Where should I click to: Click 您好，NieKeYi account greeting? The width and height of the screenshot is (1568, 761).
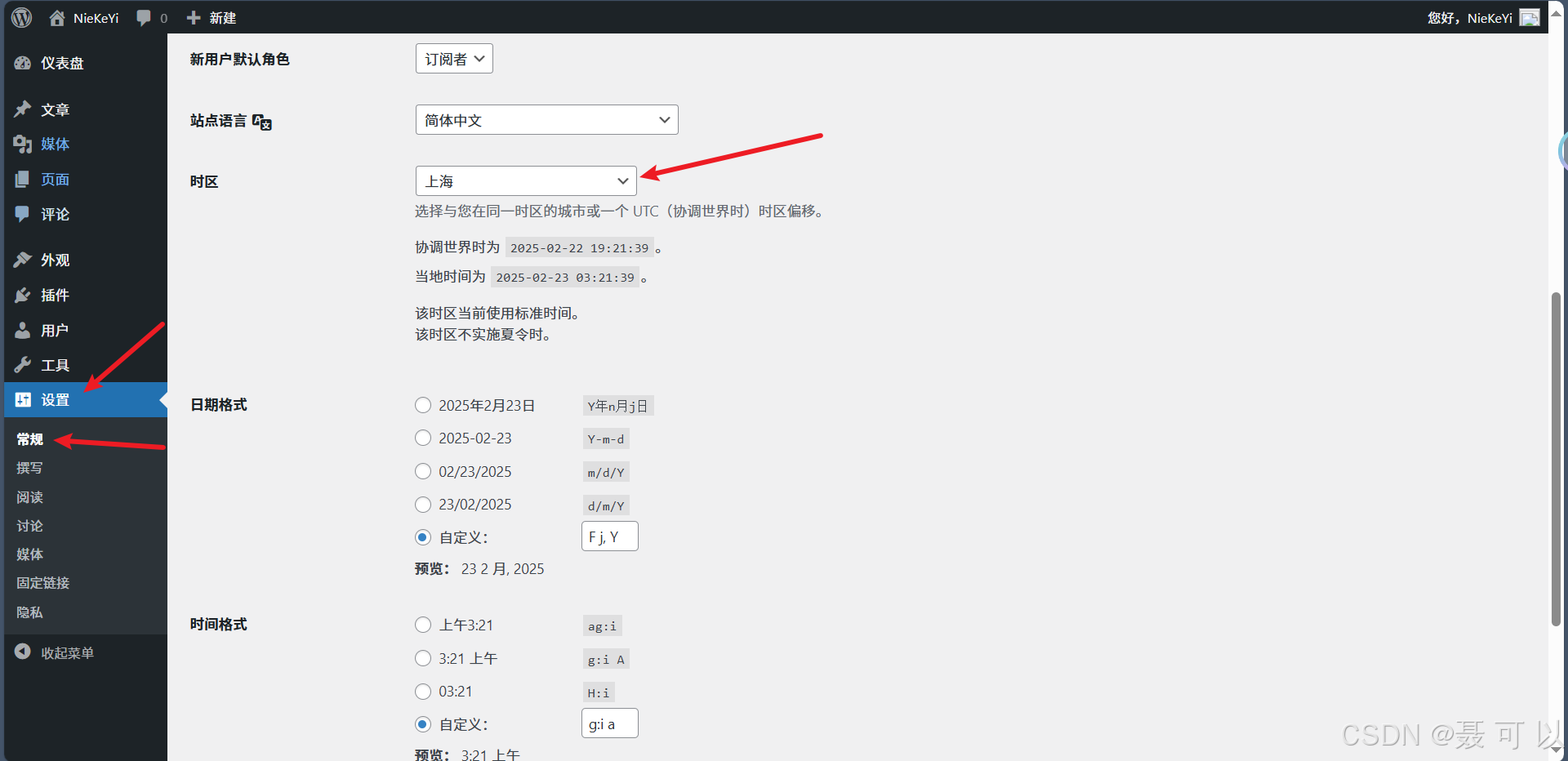tap(1470, 18)
